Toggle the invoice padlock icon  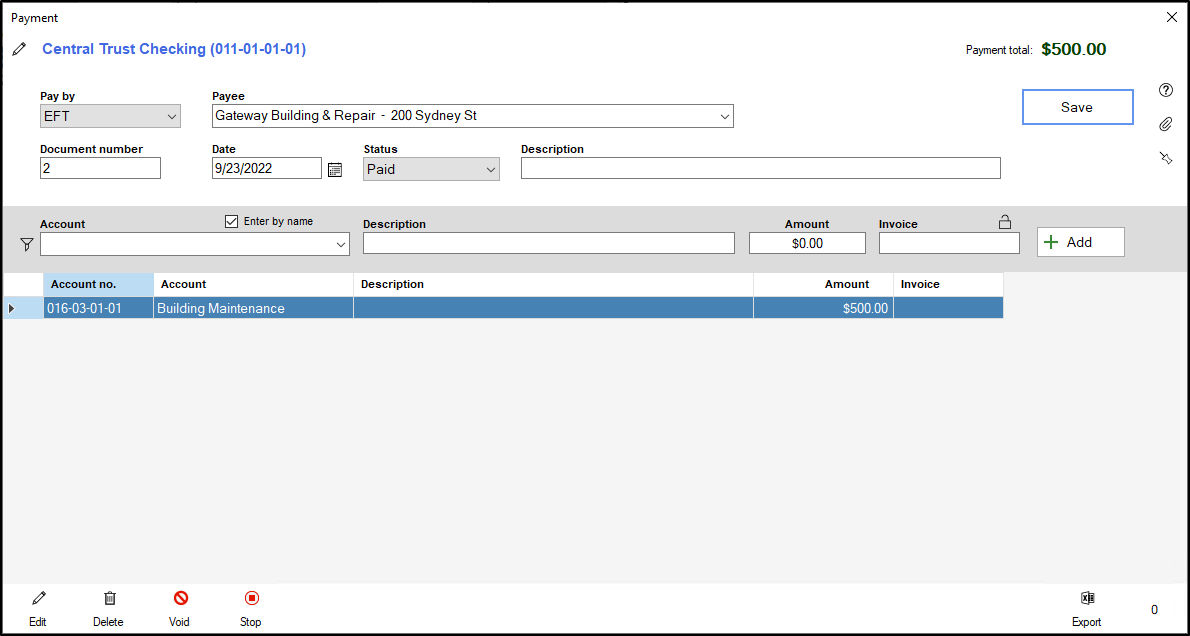tap(1005, 222)
